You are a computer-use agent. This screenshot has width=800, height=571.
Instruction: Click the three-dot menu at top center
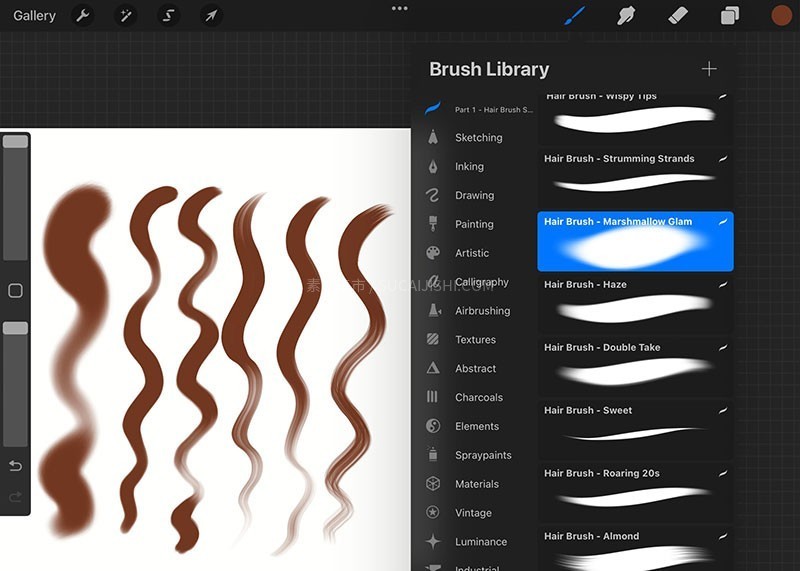point(399,8)
